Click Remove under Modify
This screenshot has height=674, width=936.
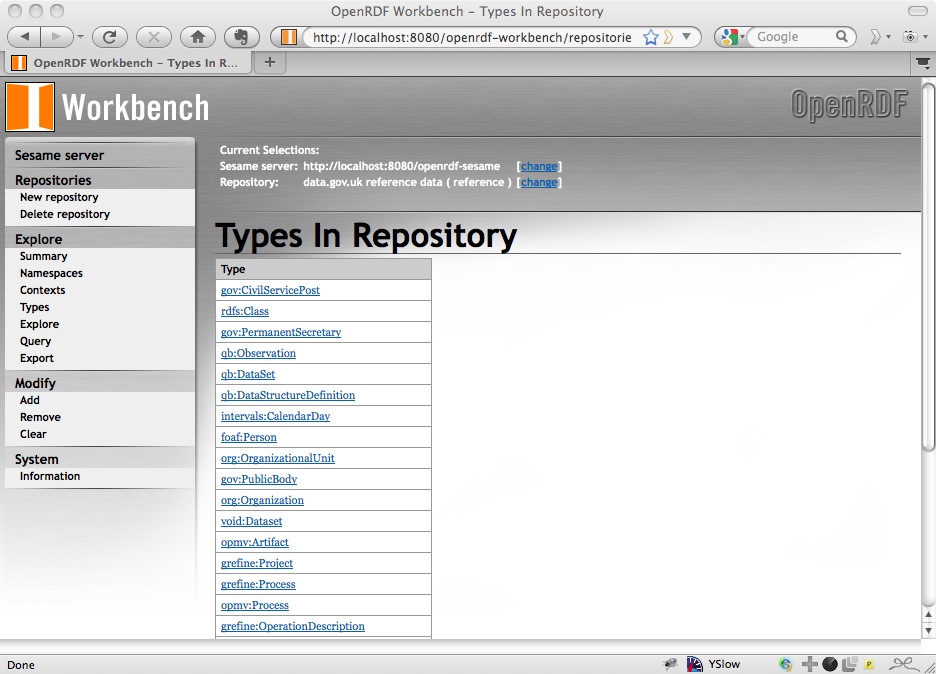click(x=40, y=417)
